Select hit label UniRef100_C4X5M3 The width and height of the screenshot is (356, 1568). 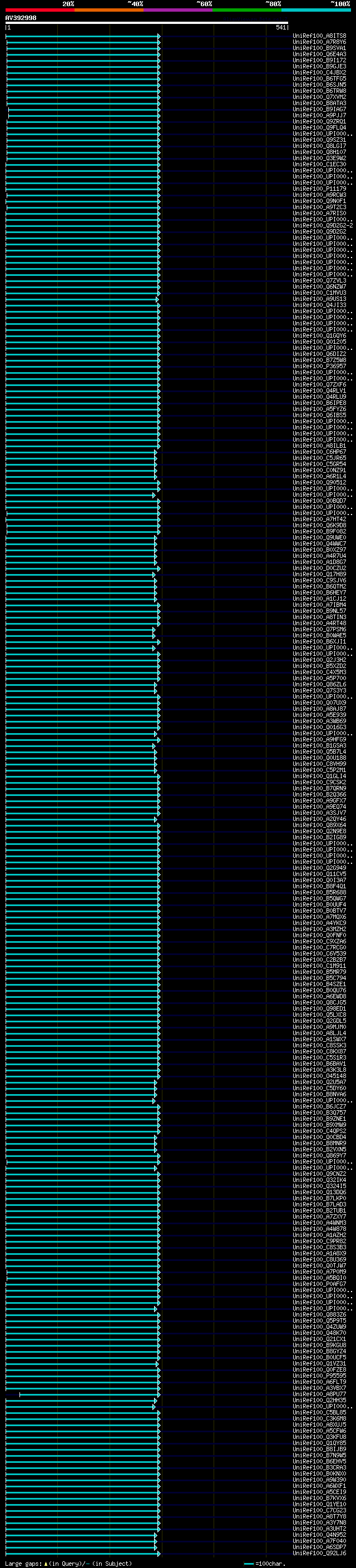319,672
